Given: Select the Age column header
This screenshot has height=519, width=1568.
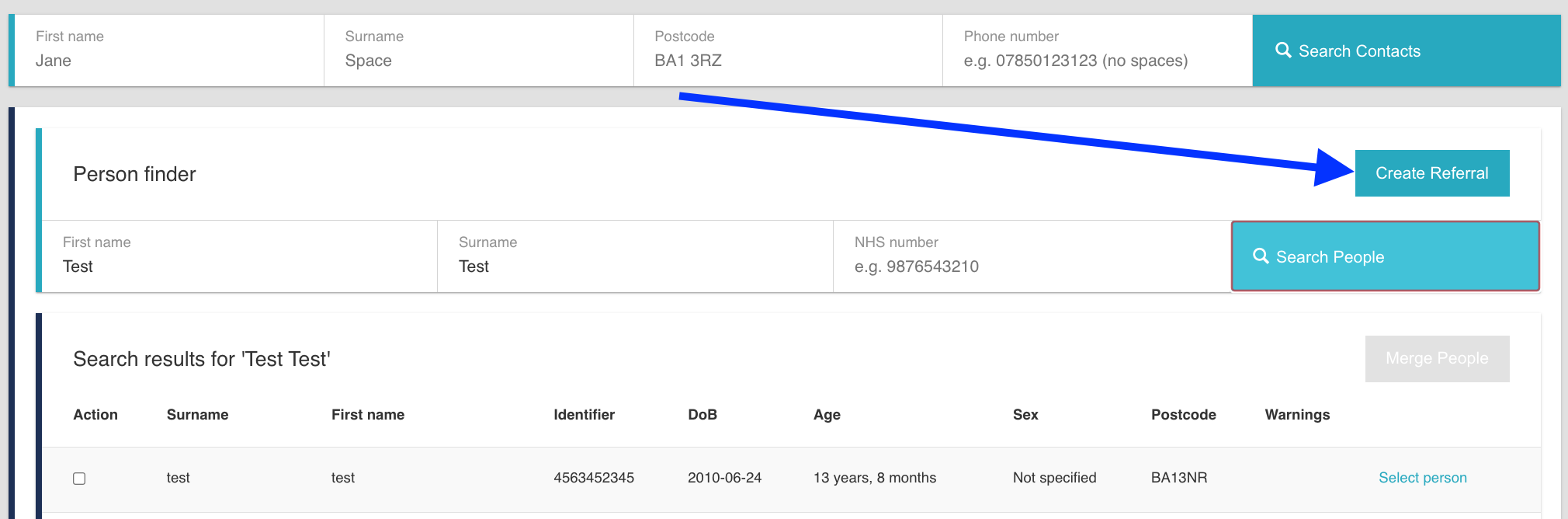Looking at the screenshot, I should (x=827, y=415).
